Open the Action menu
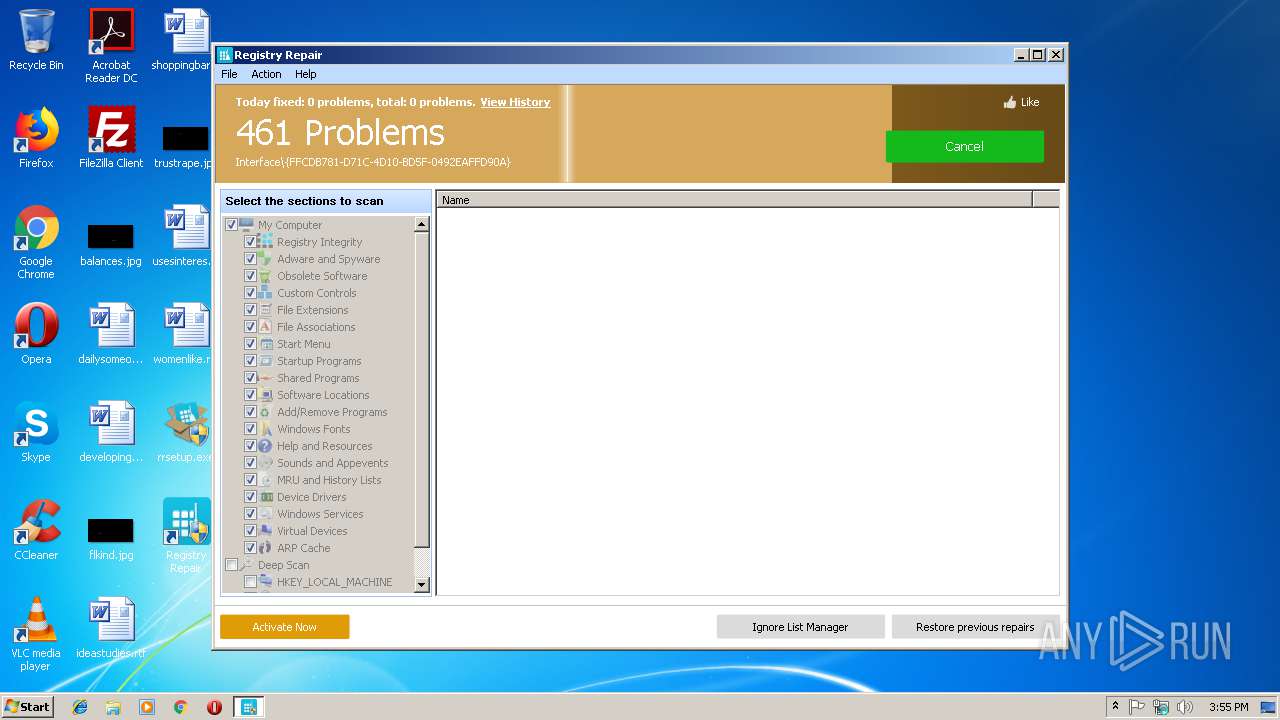 click(x=266, y=74)
